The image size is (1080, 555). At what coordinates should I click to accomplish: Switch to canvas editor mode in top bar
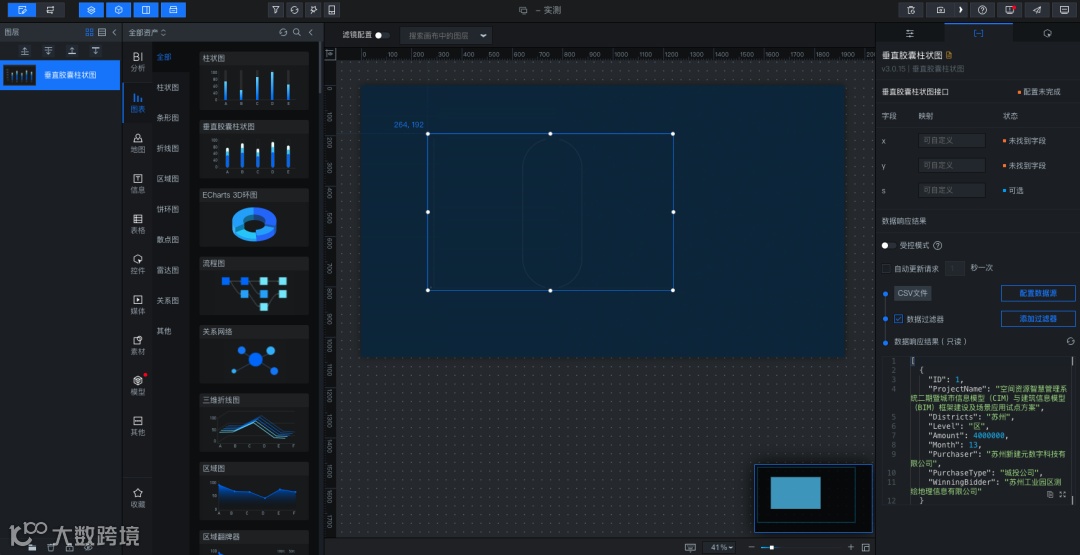[22, 10]
